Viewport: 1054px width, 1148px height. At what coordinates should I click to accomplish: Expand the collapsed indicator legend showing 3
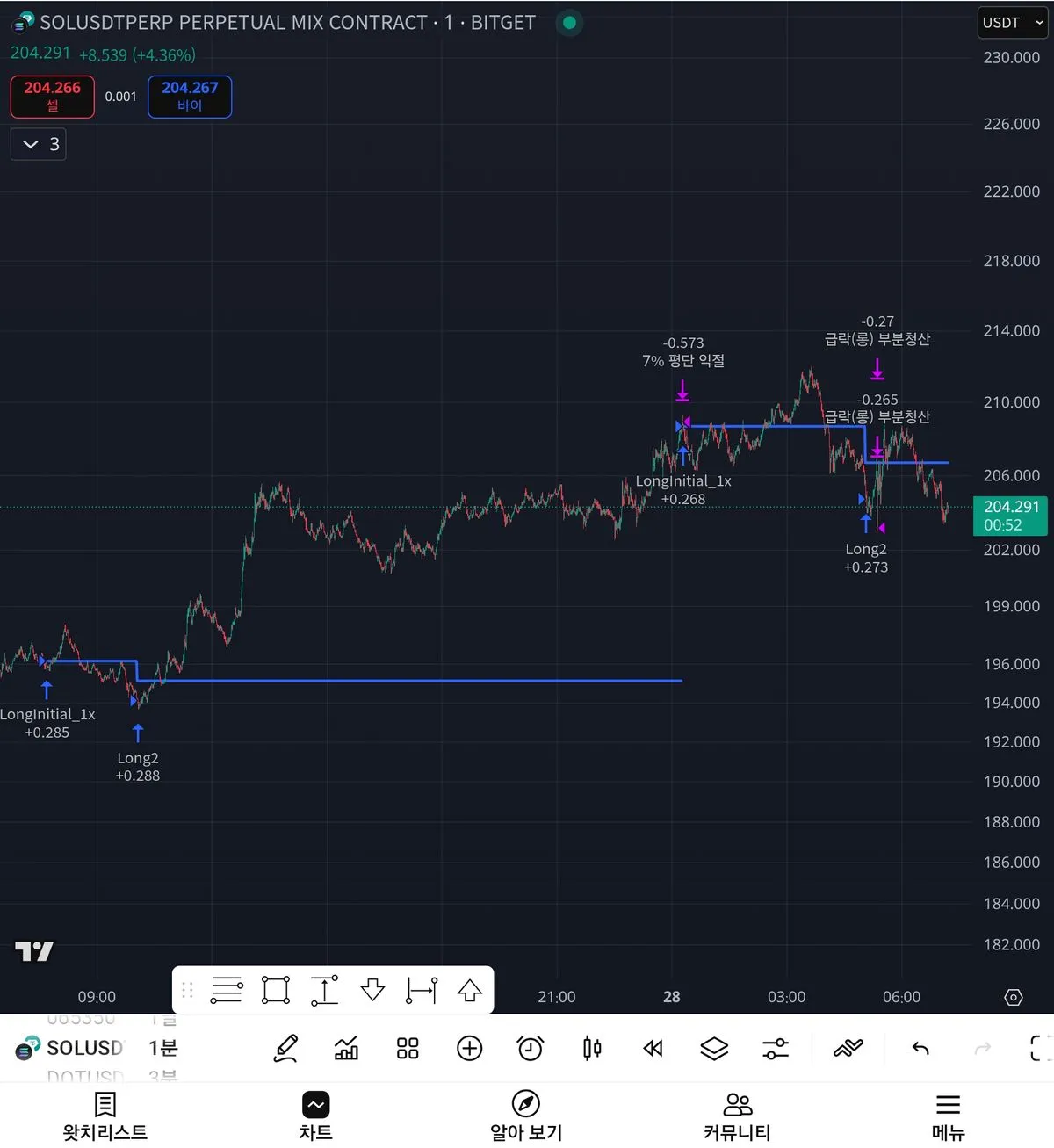click(x=39, y=144)
